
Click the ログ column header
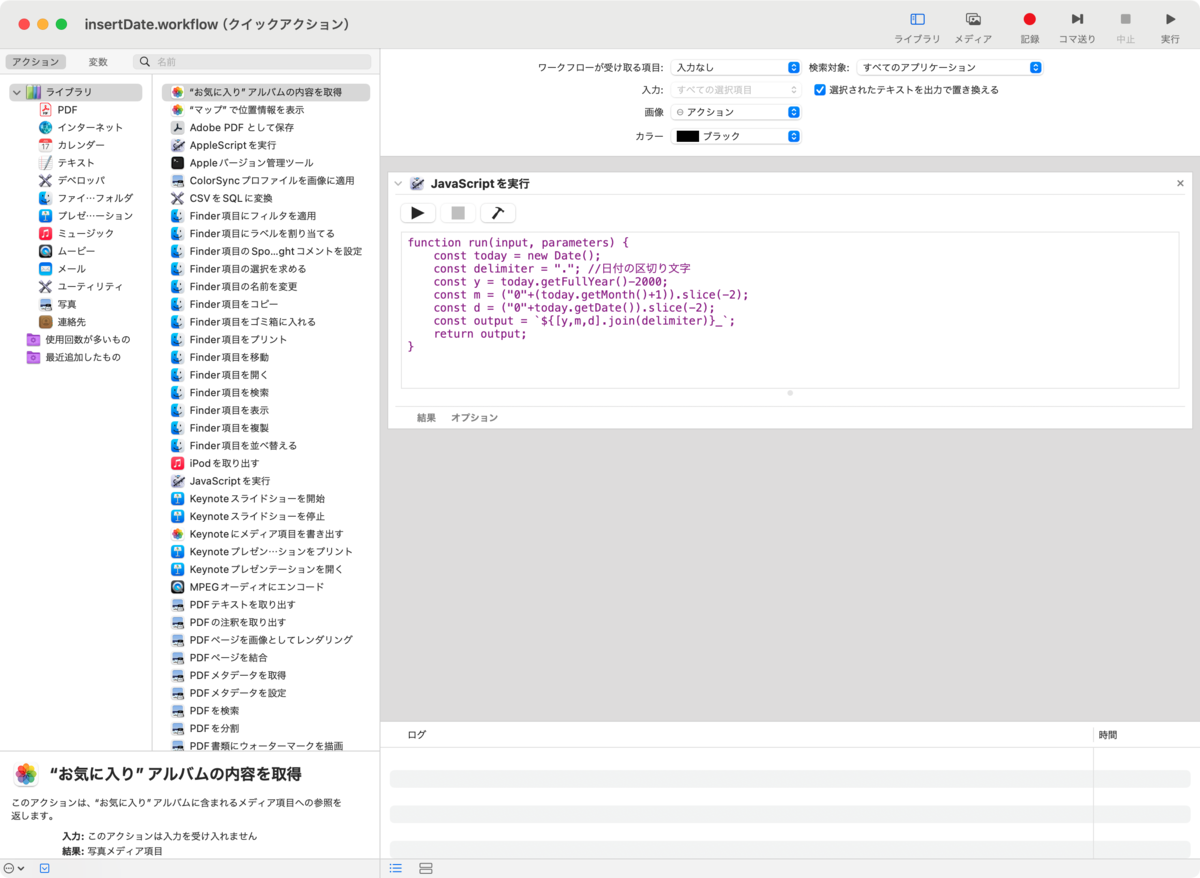pos(416,735)
